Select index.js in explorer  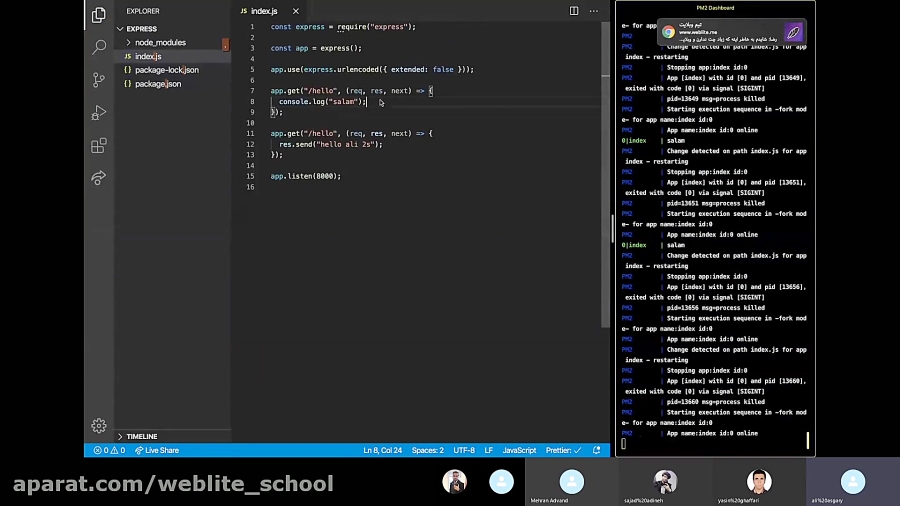148,56
